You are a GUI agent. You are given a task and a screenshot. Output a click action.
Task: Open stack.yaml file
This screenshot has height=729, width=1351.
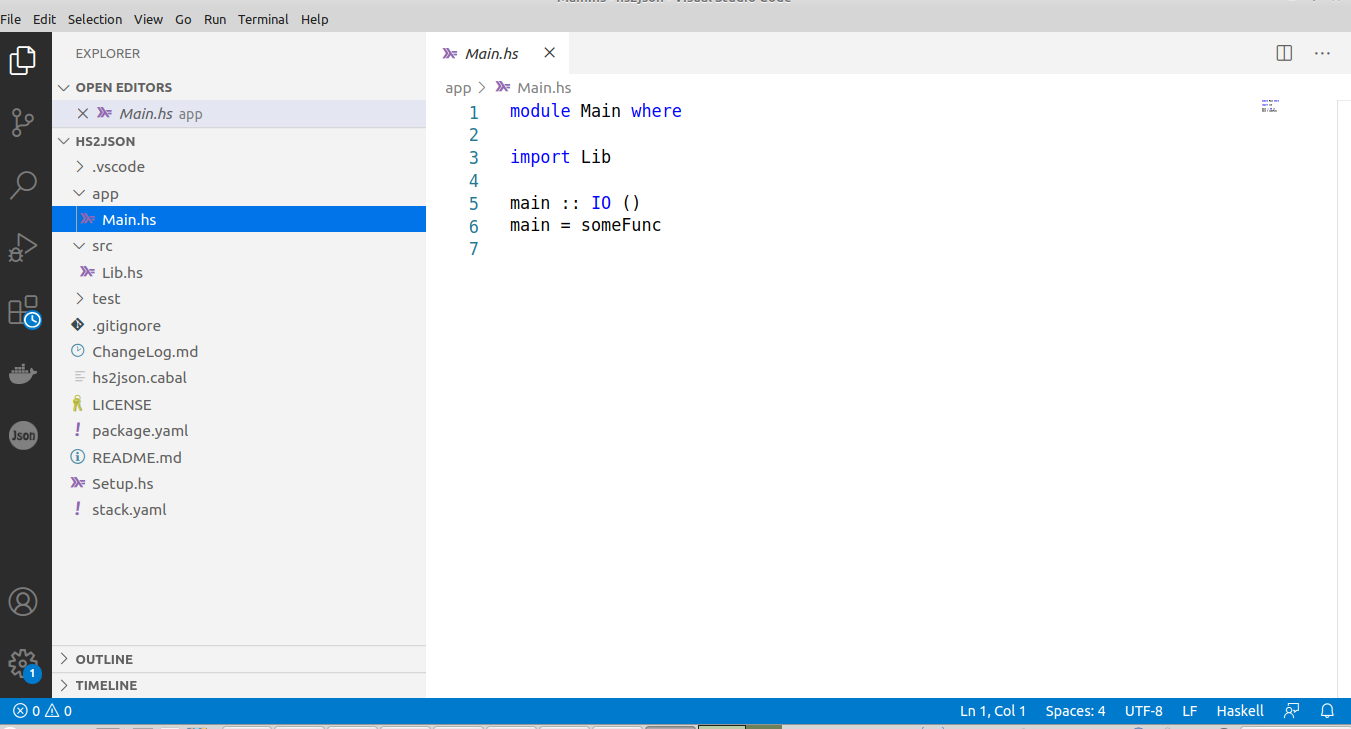coord(239,510)
